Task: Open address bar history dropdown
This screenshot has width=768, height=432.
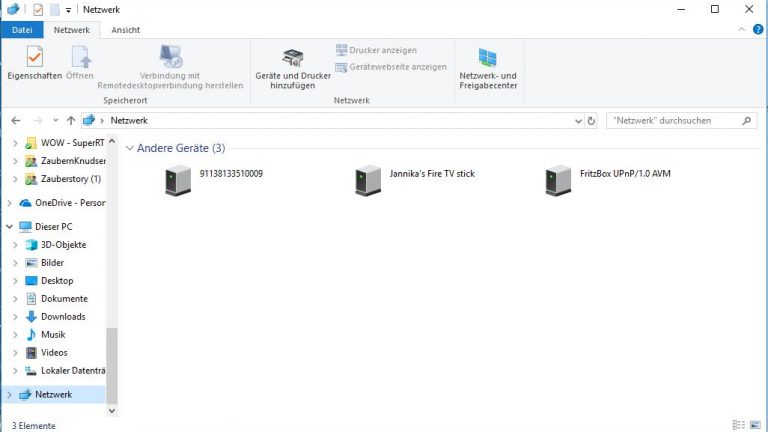Action: point(577,120)
